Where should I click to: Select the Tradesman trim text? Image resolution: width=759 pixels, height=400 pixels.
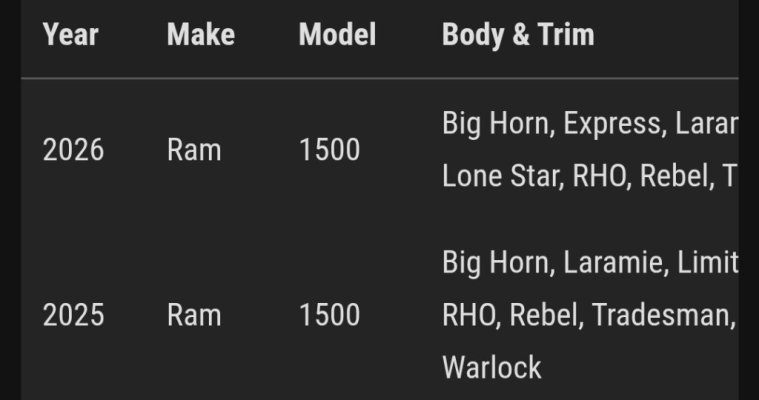661,315
